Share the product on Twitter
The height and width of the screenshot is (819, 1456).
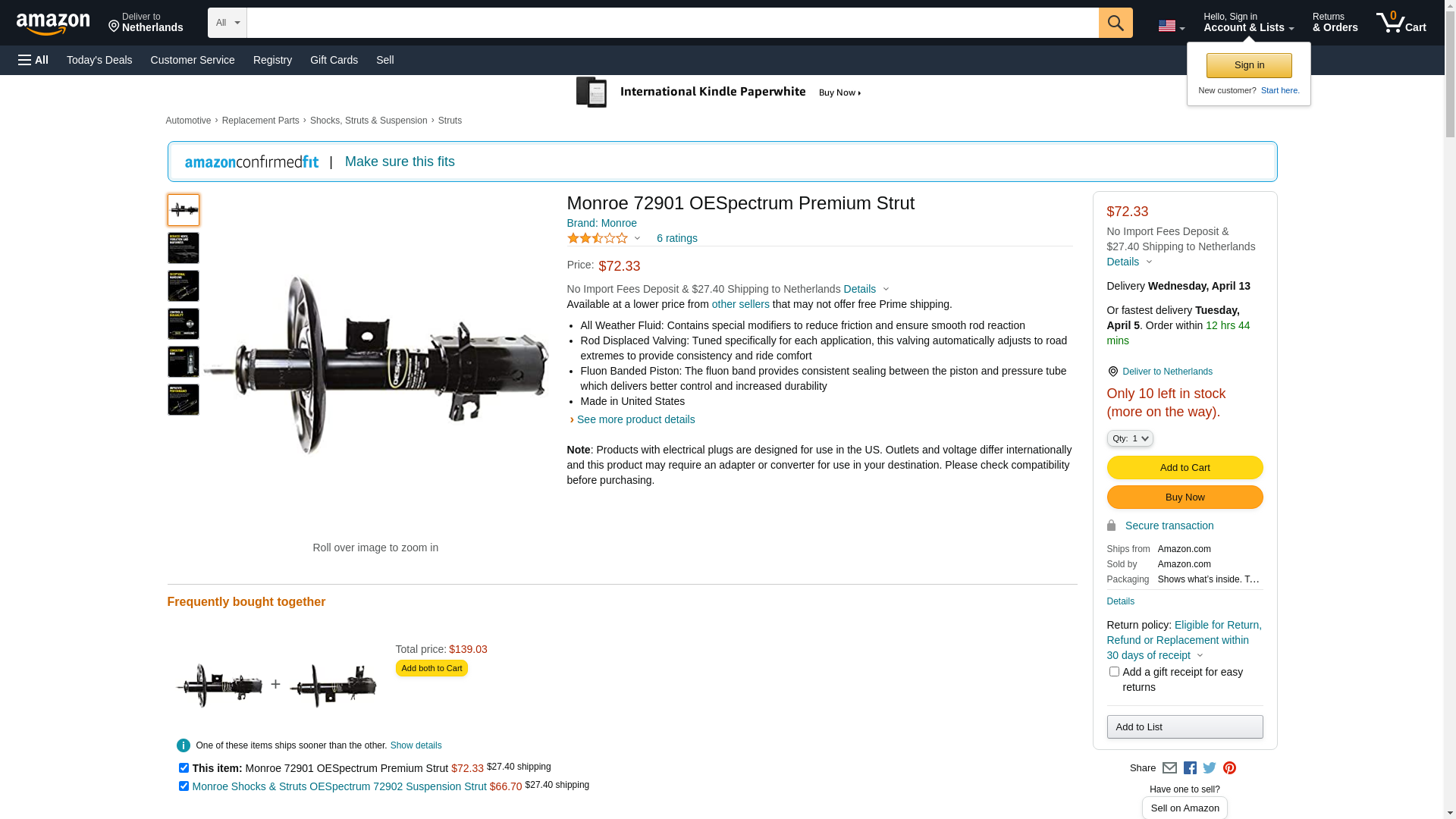tap(1210, 768)
